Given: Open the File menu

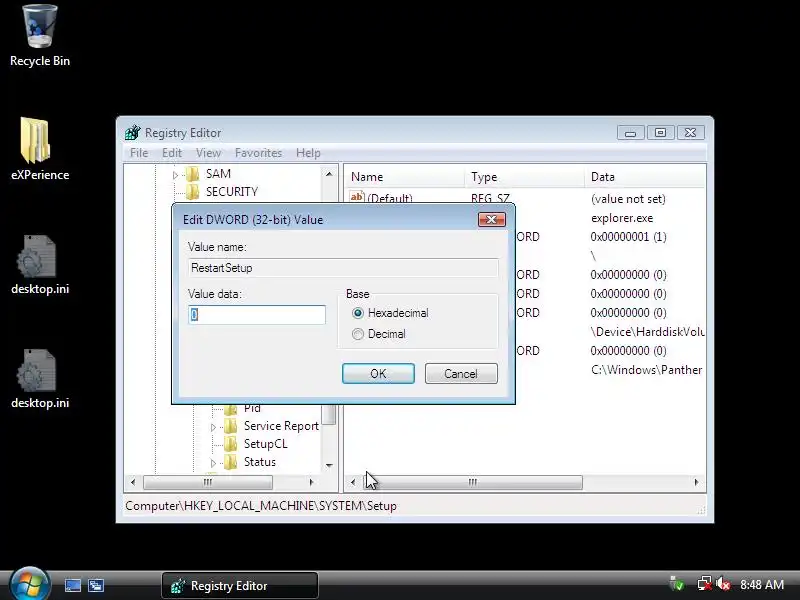Looking at the screenshot, I should tap(139, 153).
